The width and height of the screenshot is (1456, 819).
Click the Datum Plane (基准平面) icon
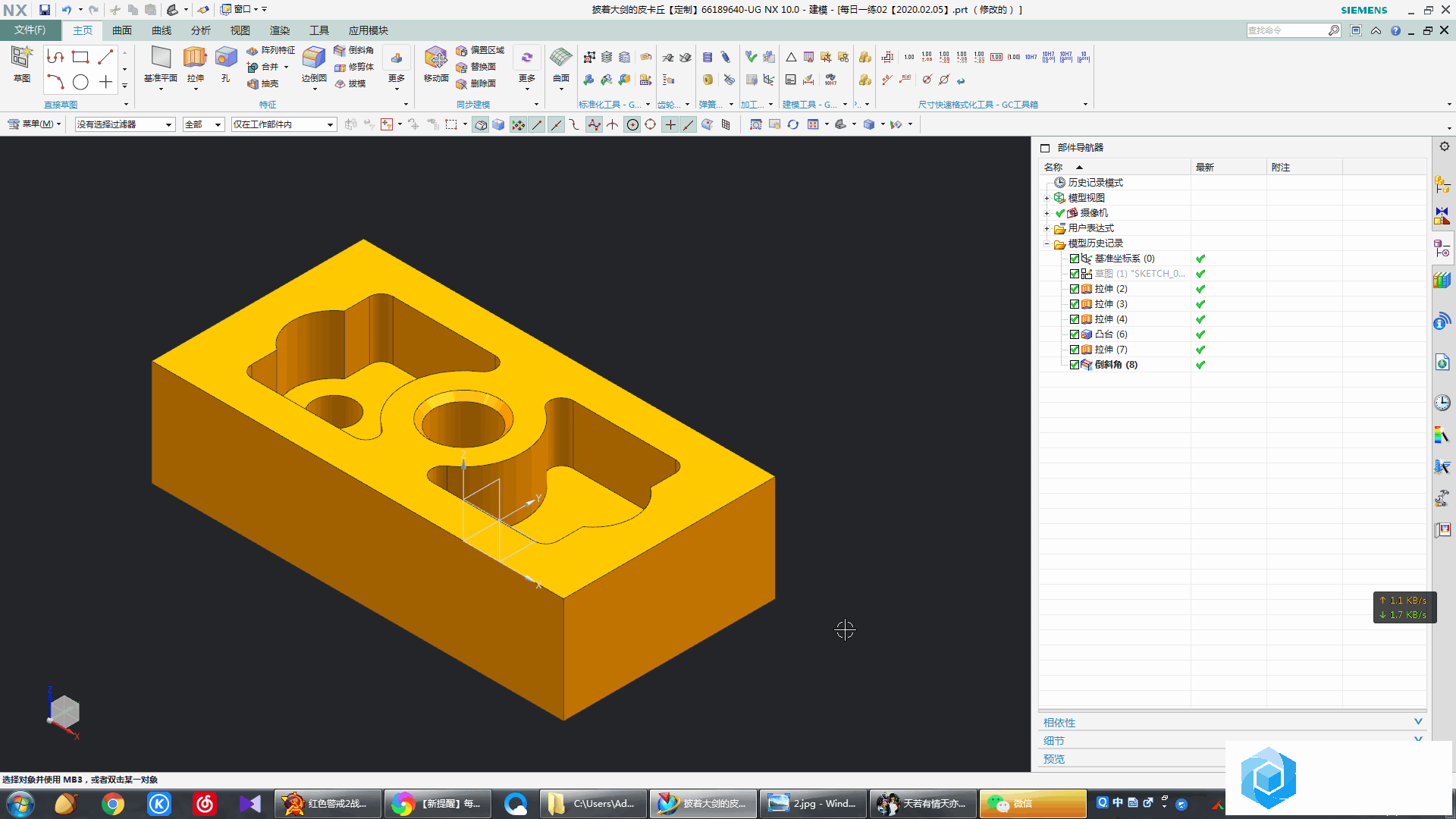click(x=161, y=58)
